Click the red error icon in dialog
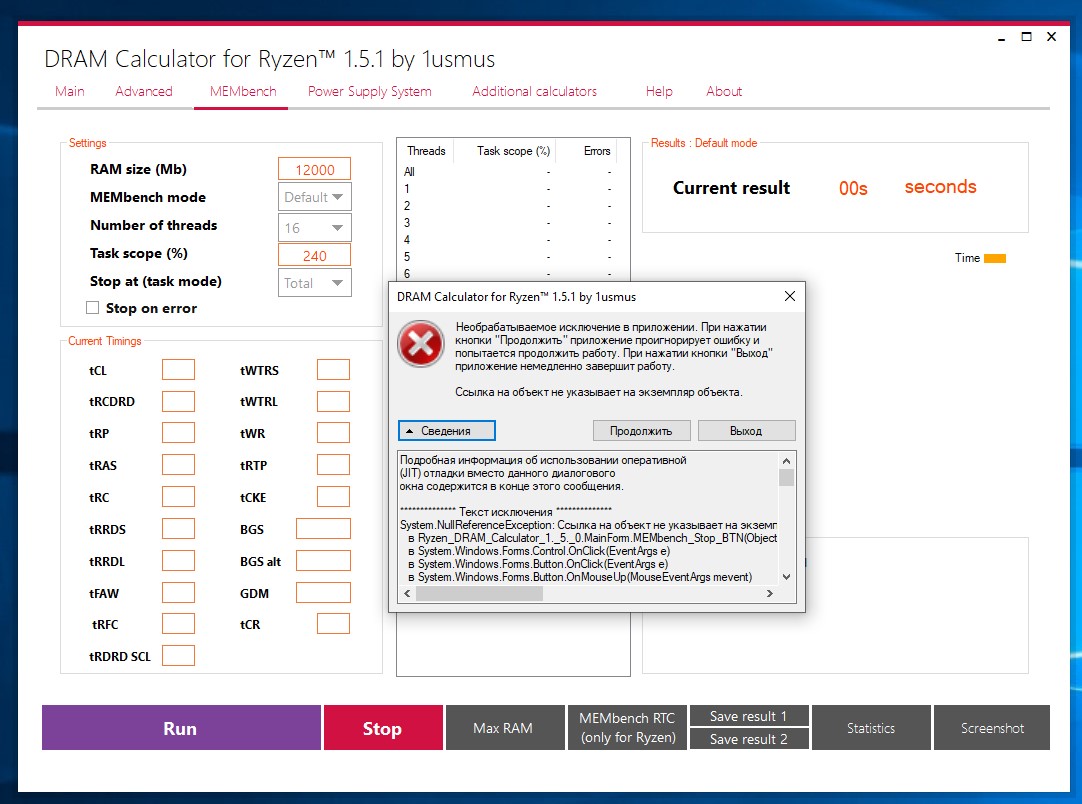This screenshot has height=804, width=1082. click(420, 344)
